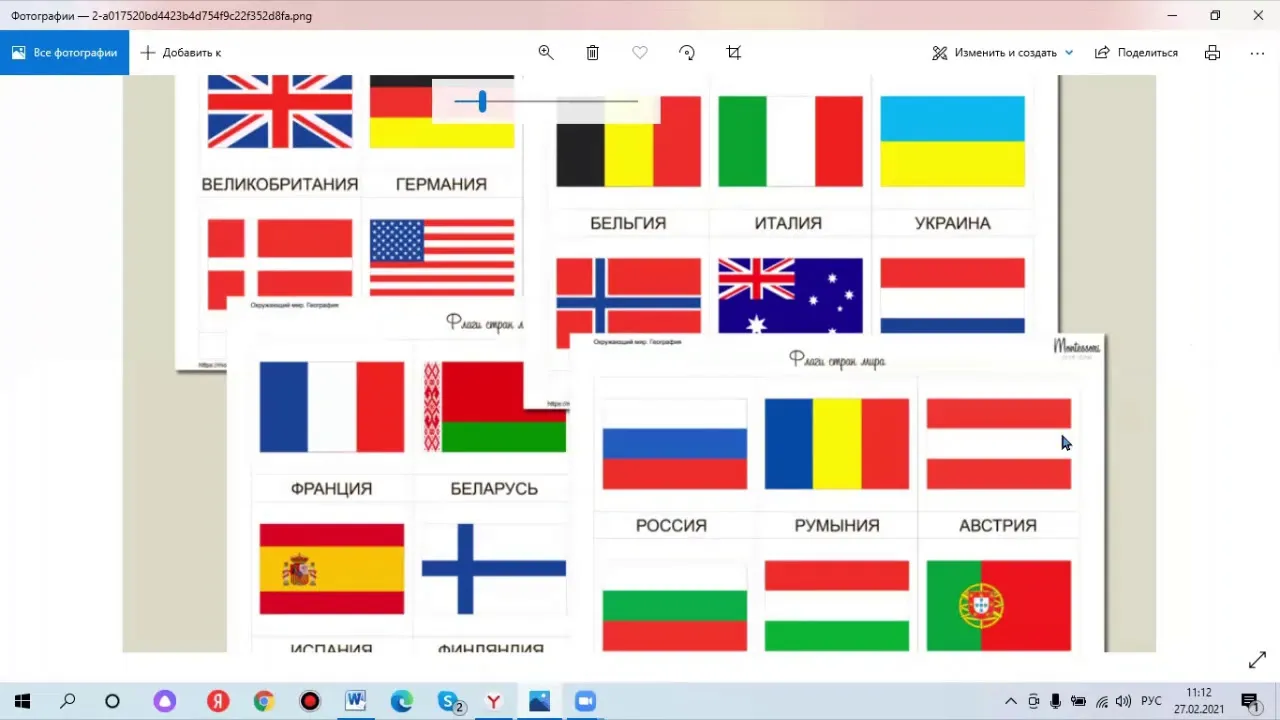Open the zoom magnifier tool
Image resolution: width=1280 pixels, height=720 pixels.
(546, 53)
